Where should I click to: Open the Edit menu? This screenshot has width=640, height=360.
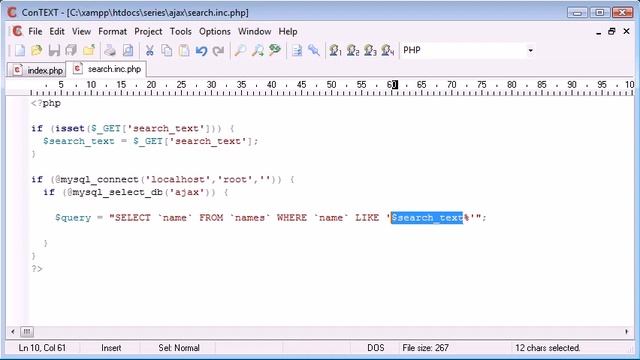tap(57, 31)
